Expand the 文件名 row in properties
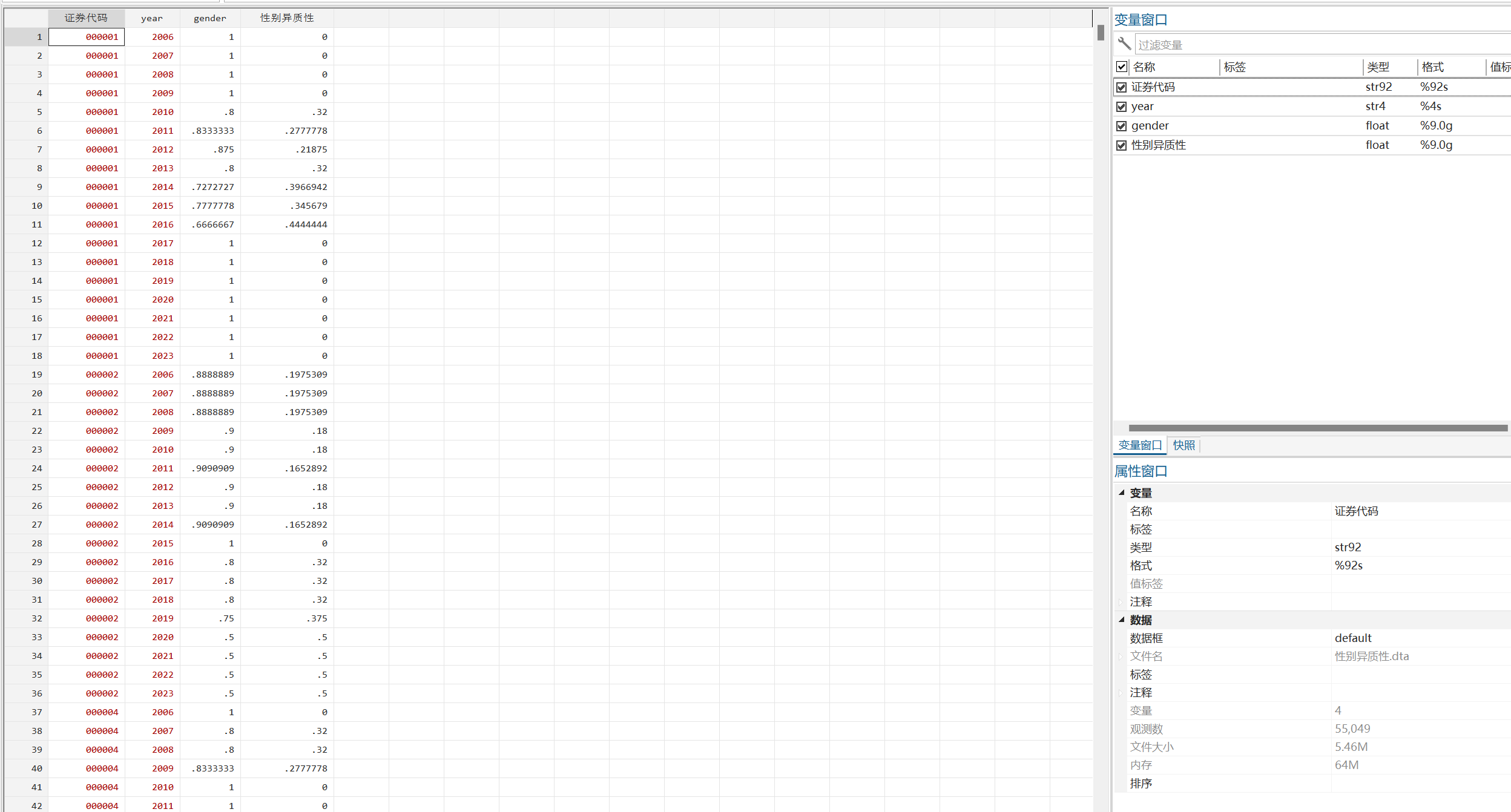 click(x=1121, y=656)
